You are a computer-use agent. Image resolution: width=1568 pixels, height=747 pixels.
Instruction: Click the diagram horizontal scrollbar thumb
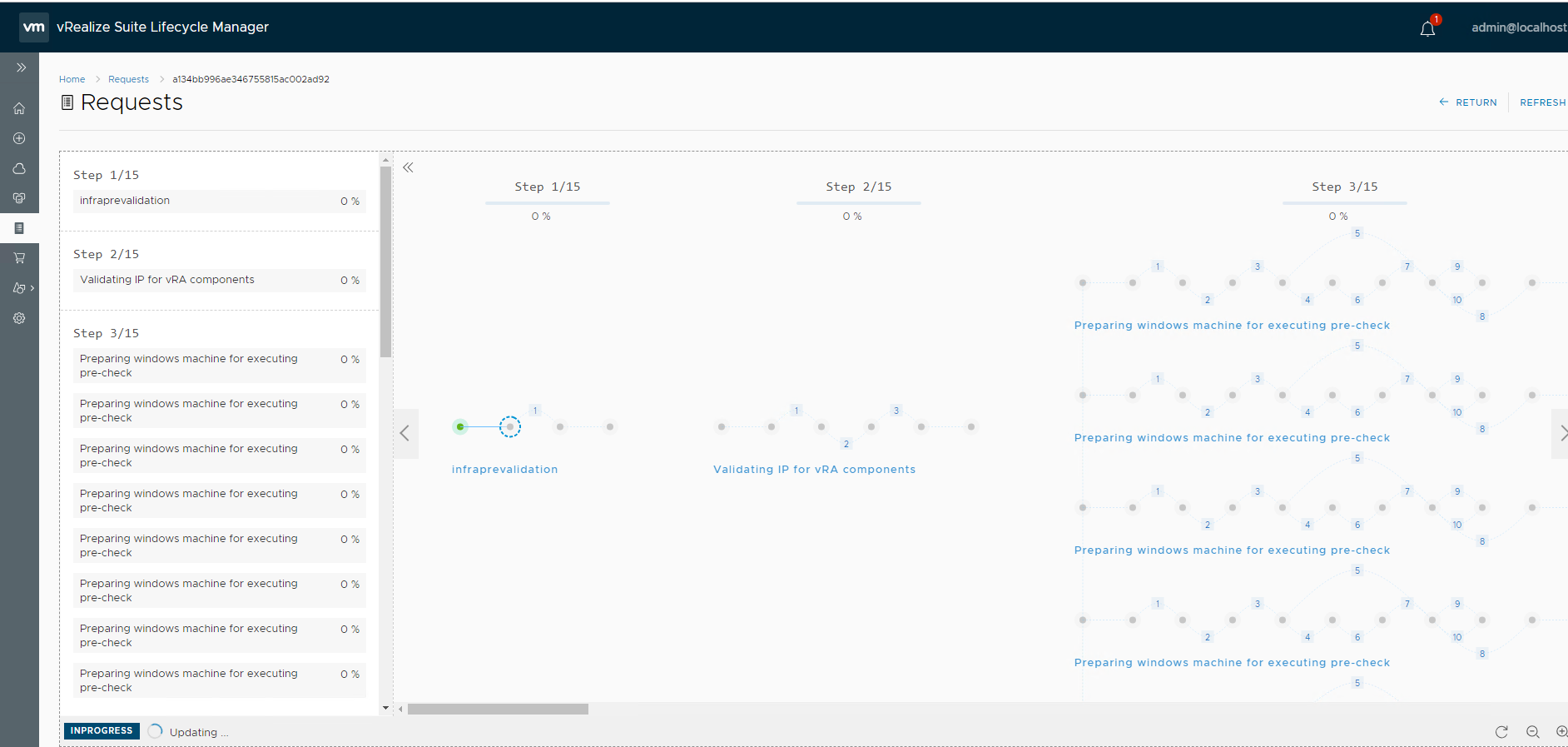[498, 710]
